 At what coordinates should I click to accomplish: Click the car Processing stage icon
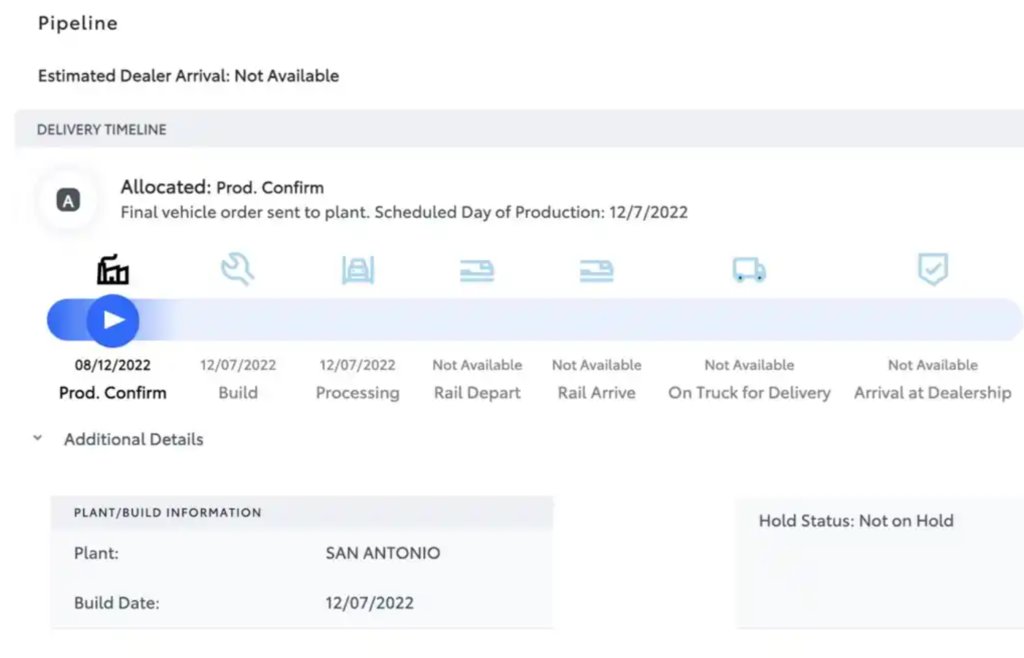tap(358, 270)
